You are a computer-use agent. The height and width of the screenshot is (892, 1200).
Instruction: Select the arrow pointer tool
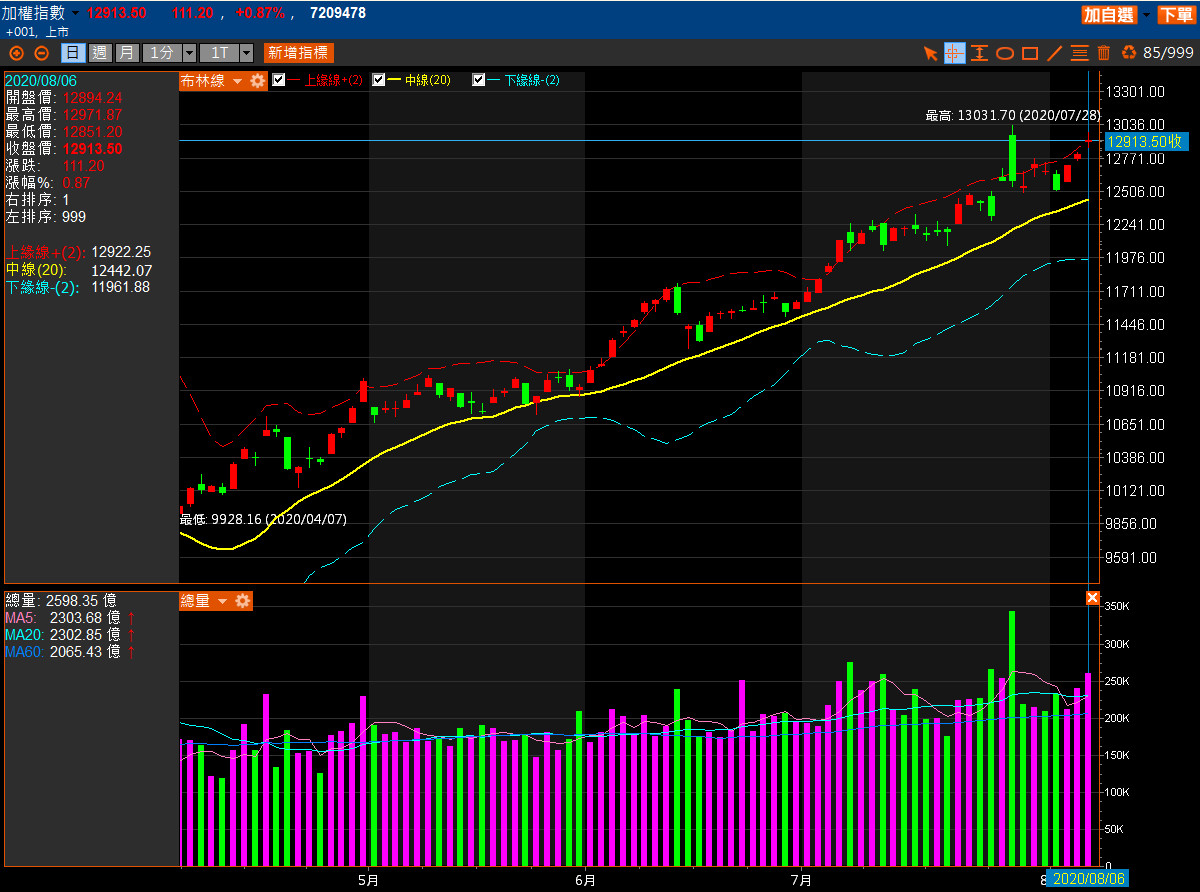(930, 53)
